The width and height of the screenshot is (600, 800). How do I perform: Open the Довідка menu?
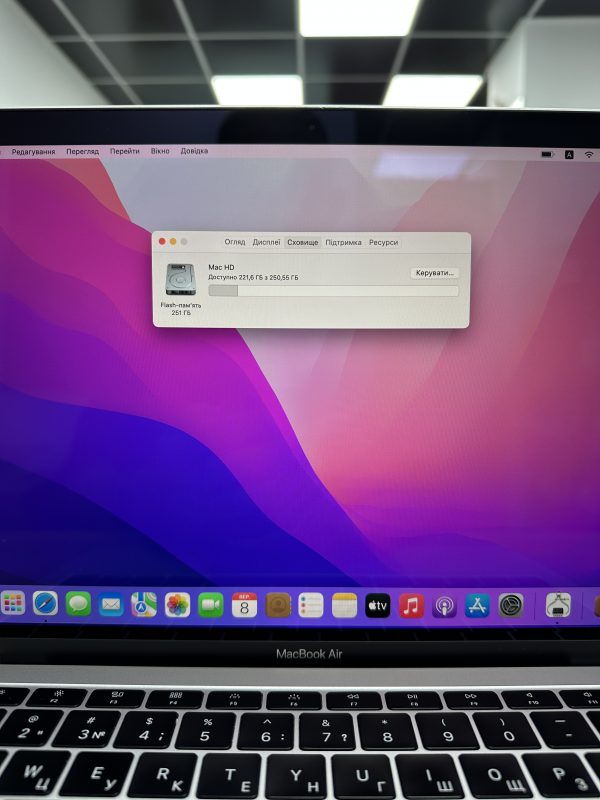[x=194, y=151]
